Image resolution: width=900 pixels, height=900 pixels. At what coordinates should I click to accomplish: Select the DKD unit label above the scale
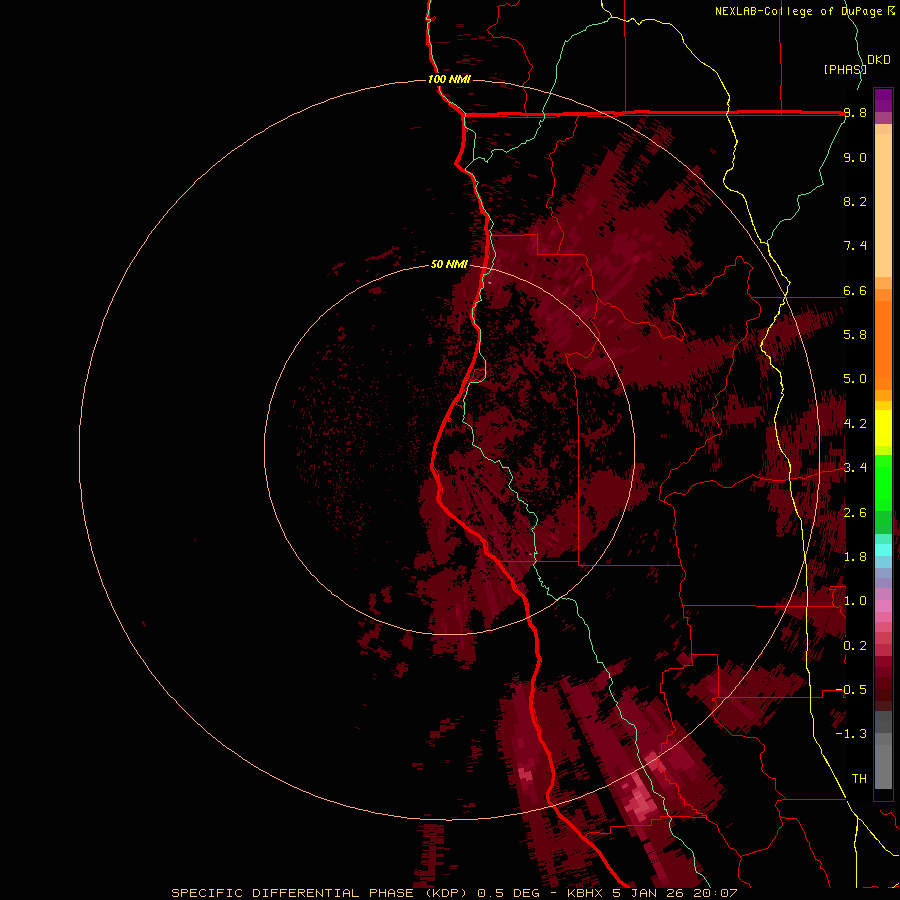[879, 59]
